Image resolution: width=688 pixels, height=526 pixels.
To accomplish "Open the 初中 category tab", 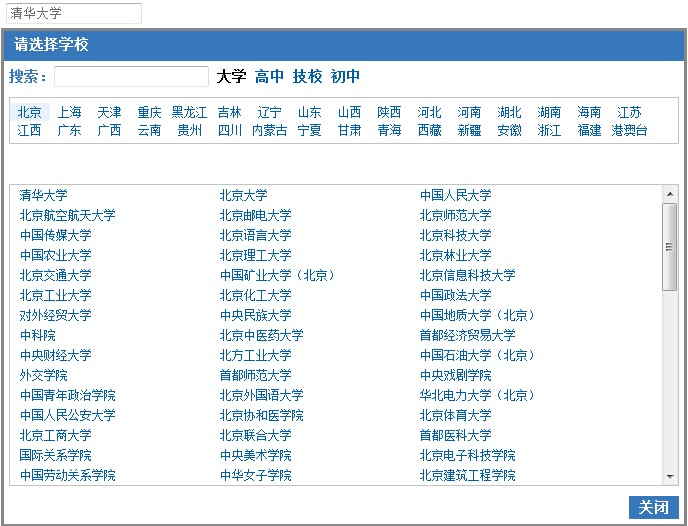I will [345, 77].
